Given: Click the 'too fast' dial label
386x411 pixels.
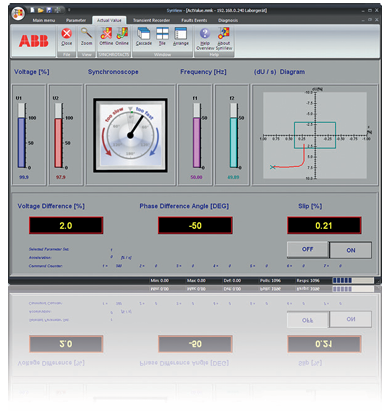Looking at the screenshot, I should coord(145,113).
